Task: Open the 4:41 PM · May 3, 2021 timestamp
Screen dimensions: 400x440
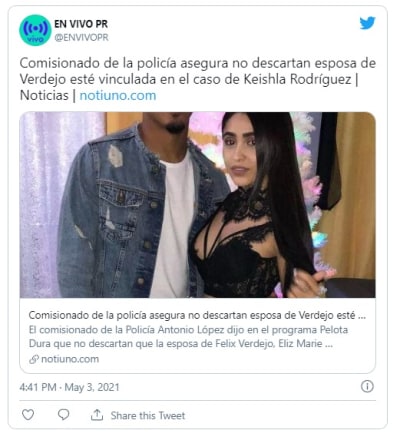Action: tap(69, 387)
